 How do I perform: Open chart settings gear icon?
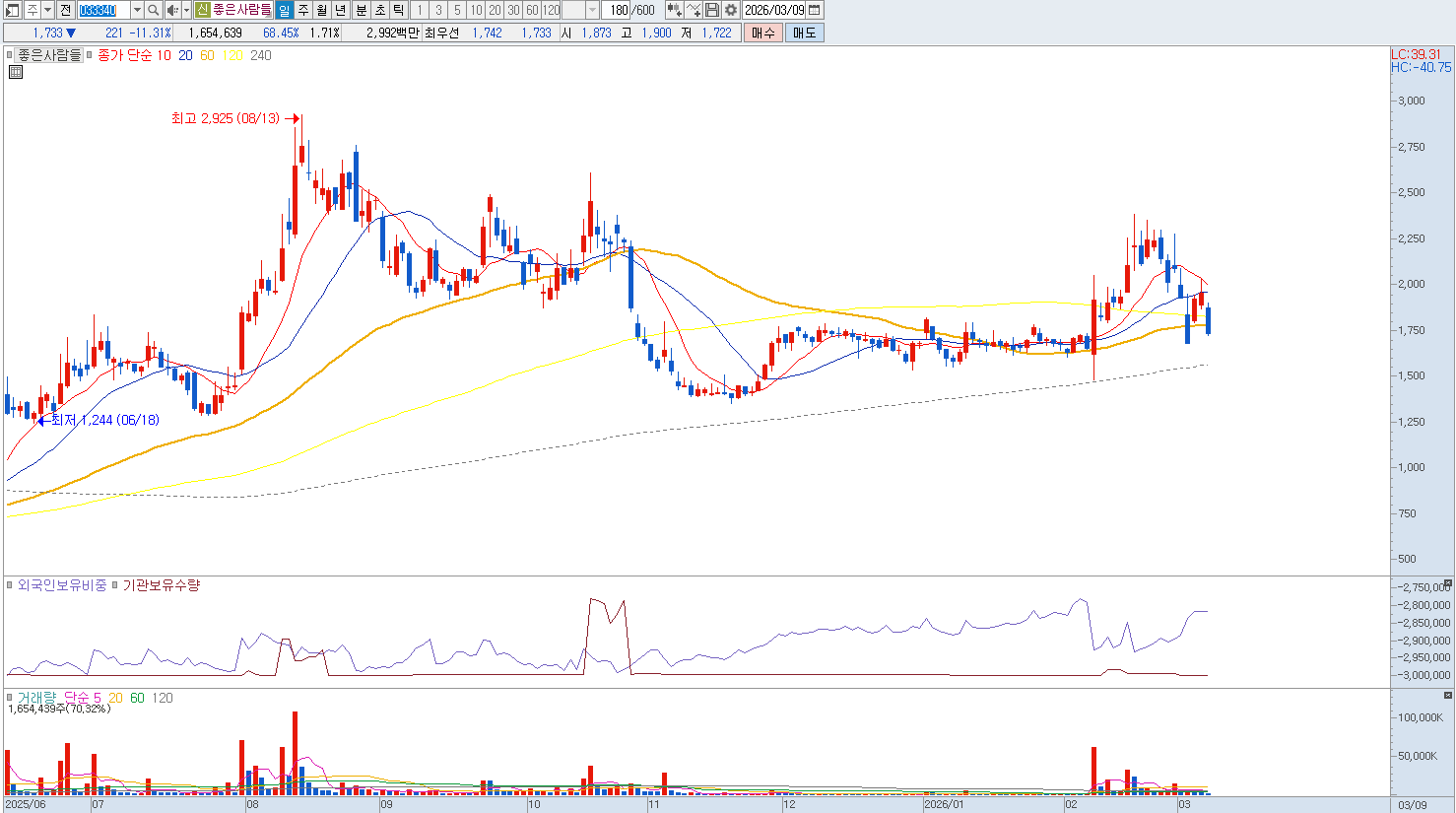click(x=731, y=10)
